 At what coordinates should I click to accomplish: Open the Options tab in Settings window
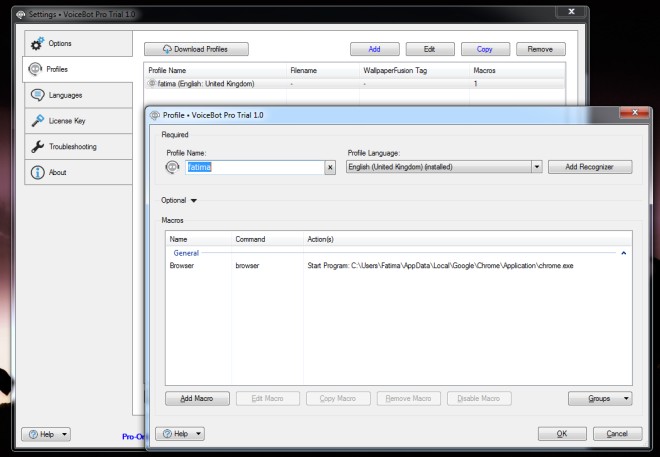coord(78,43)
